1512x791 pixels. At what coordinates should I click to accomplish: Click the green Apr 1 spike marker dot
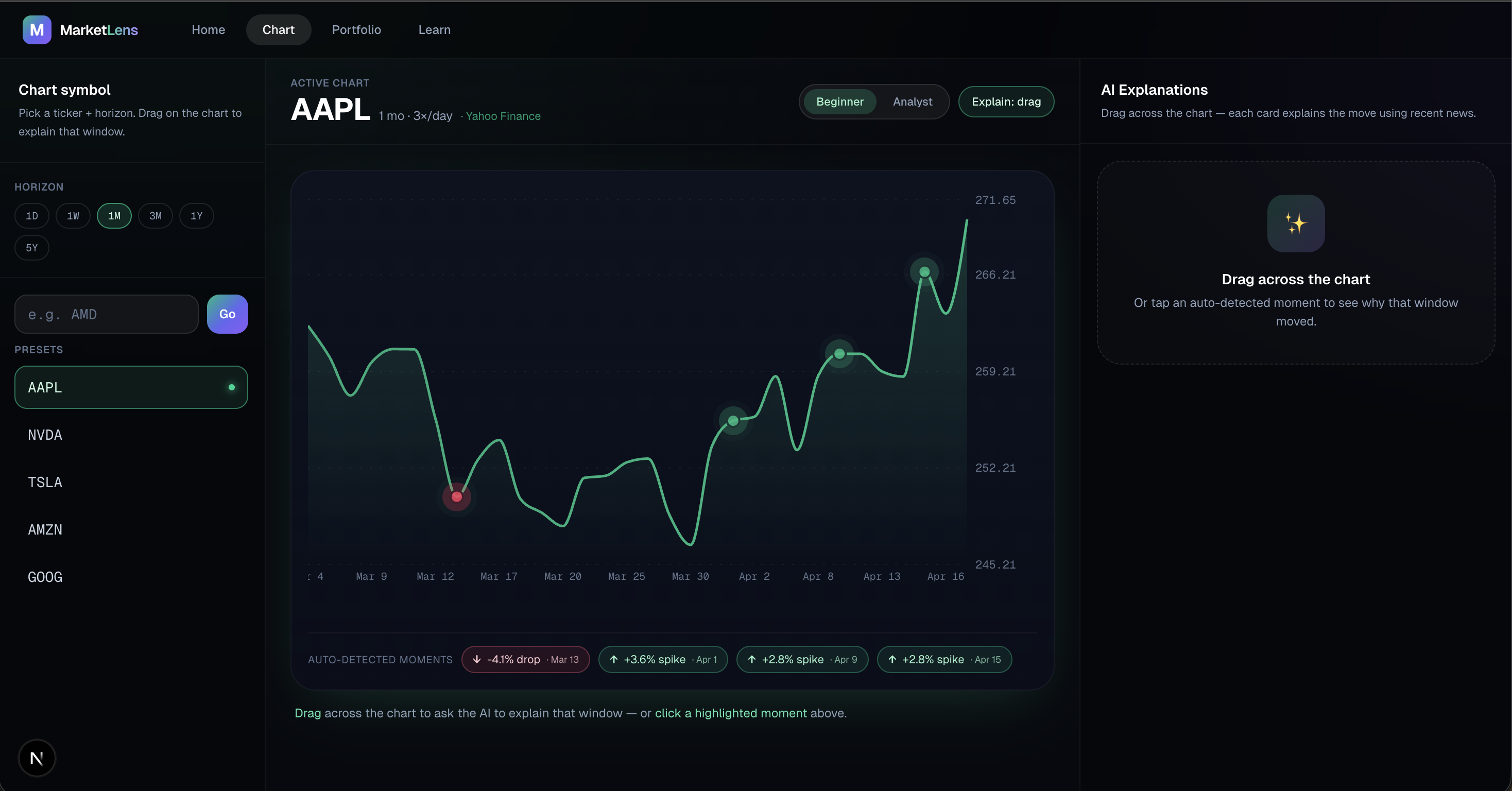733,421
